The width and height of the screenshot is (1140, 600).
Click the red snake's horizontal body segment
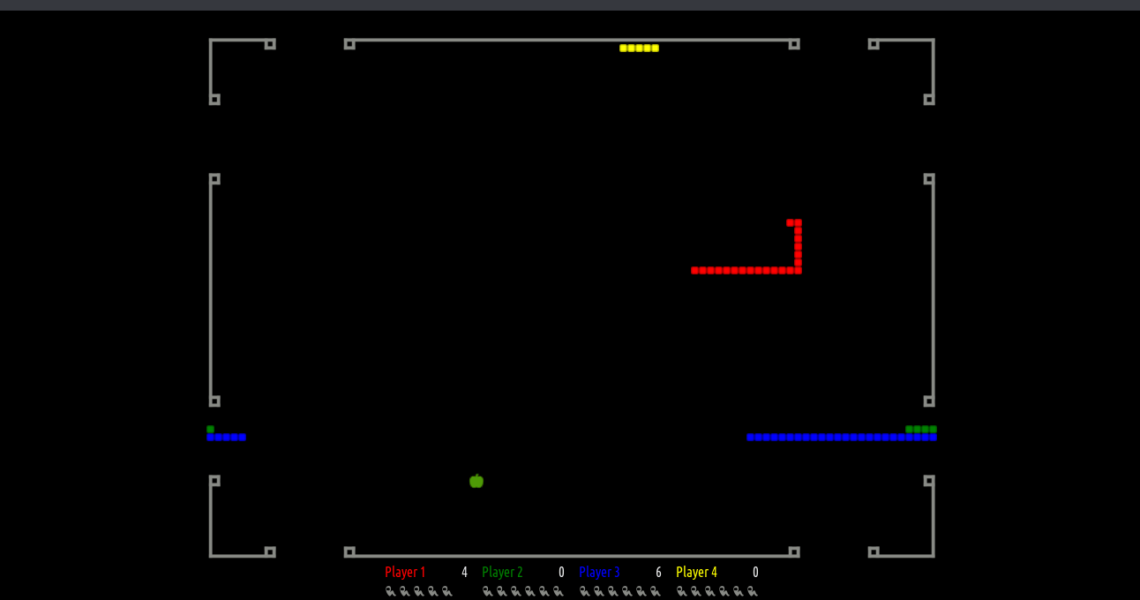(742, 270)
